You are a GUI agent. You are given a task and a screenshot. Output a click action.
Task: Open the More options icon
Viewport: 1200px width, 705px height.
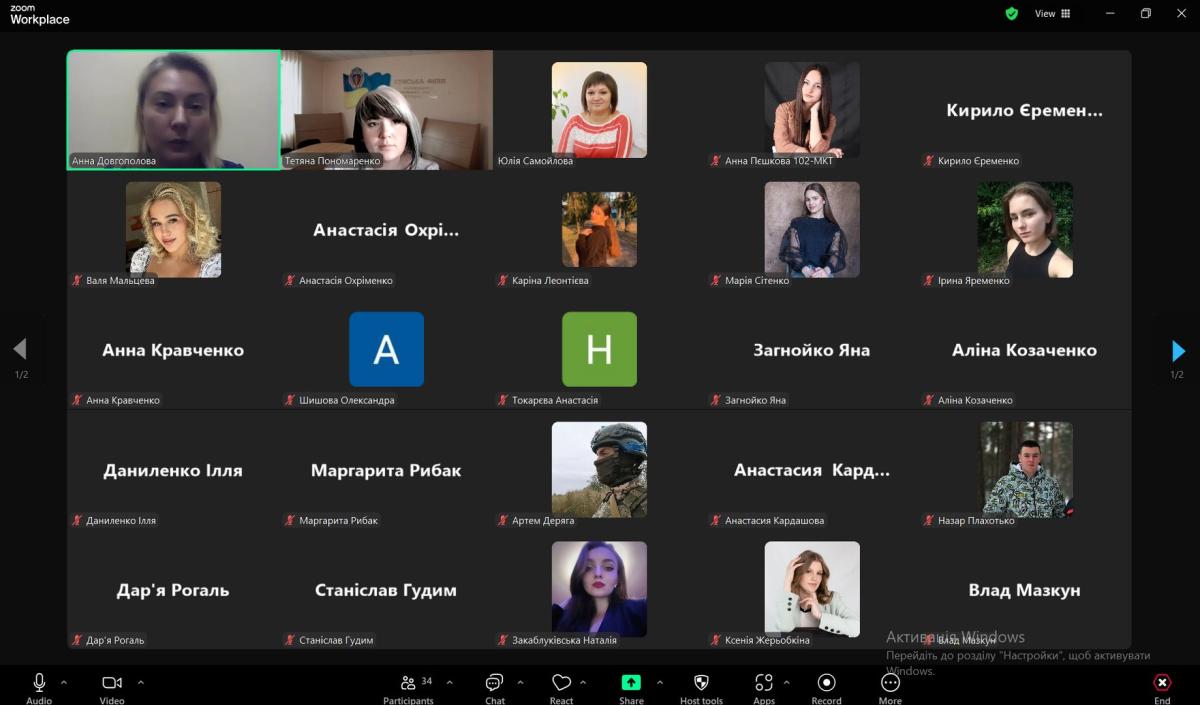pyautogui.click(x=890, y=683)
